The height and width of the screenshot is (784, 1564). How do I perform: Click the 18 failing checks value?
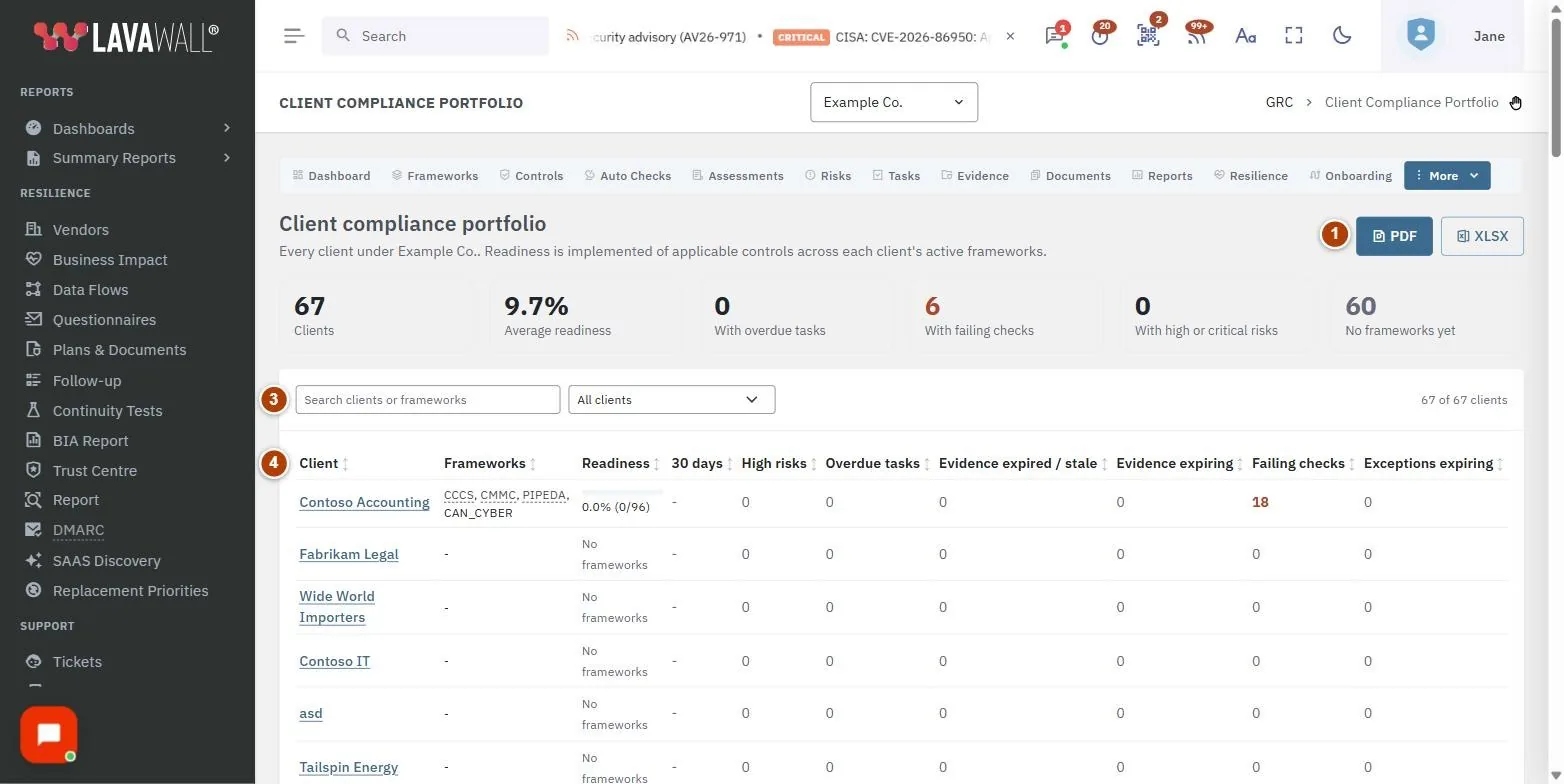(1260, 502)
